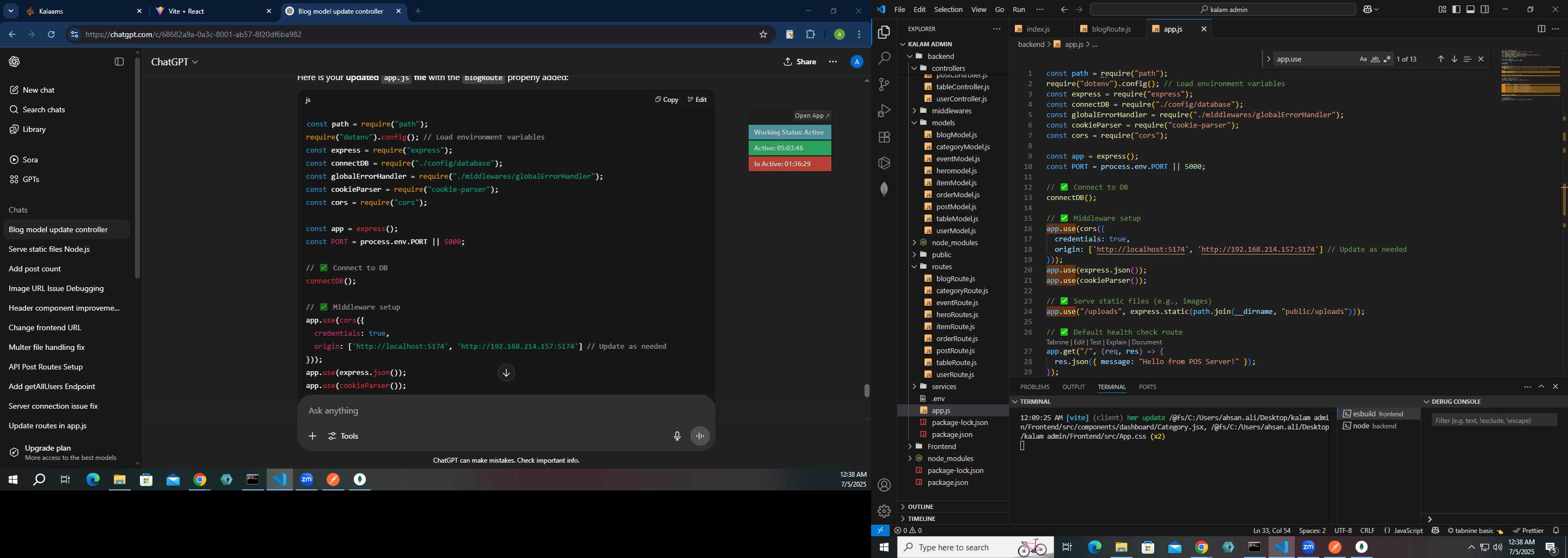Click the Debug Console filter input field

(1494, 420)
